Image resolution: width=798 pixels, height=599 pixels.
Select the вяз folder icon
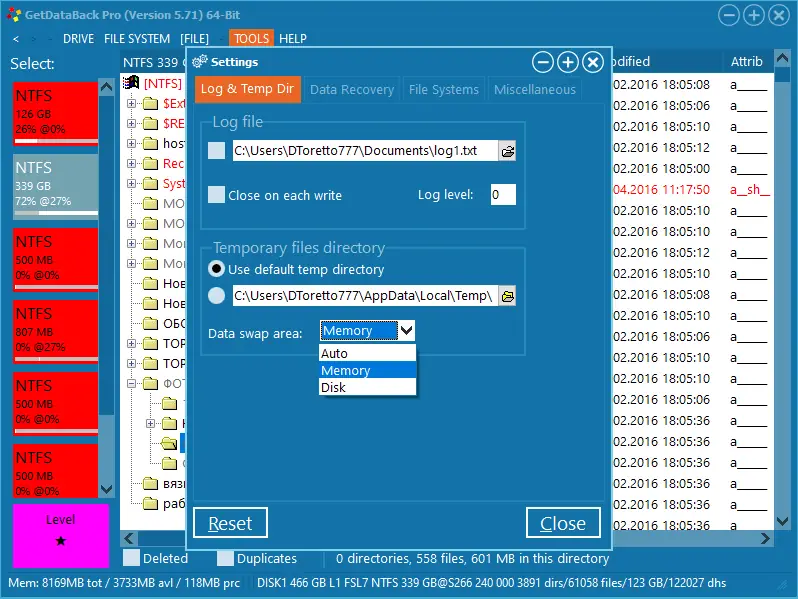pos(150,483)
